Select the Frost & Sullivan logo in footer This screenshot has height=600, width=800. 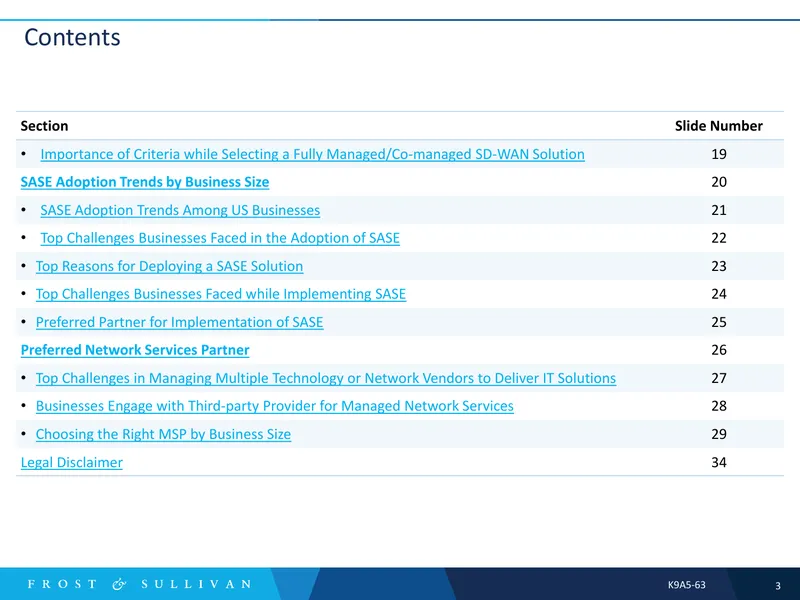139,584
